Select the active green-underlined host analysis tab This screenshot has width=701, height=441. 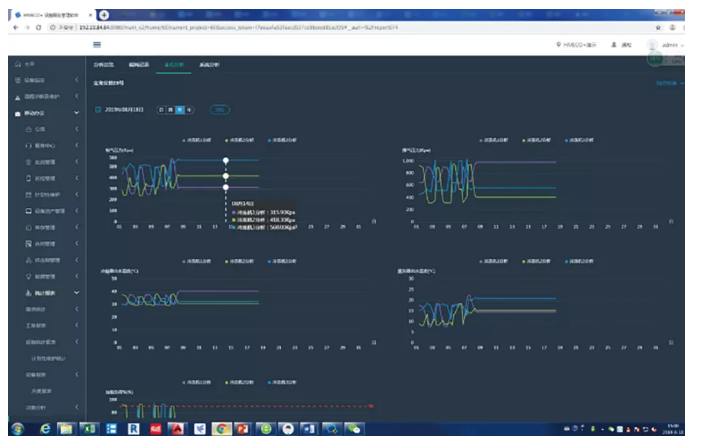174,65
